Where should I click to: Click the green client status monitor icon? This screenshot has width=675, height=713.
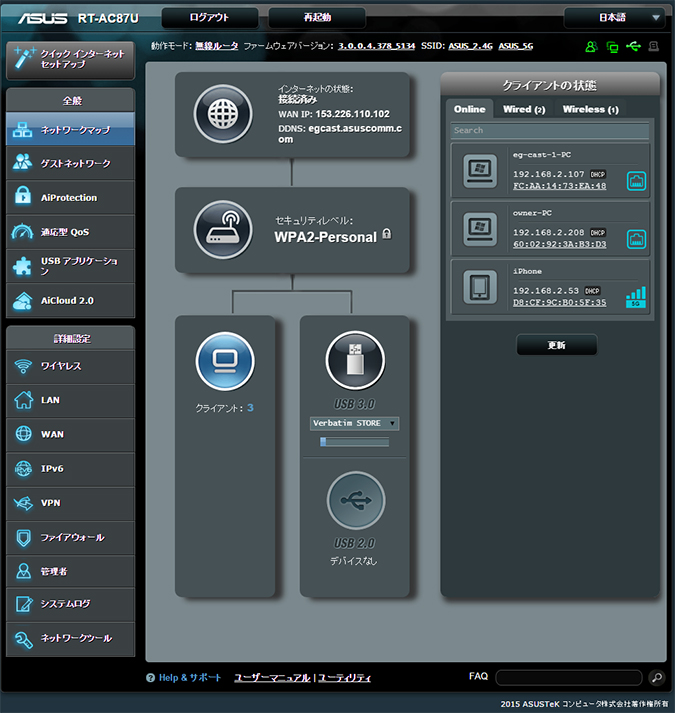click(x=612, y=47)
